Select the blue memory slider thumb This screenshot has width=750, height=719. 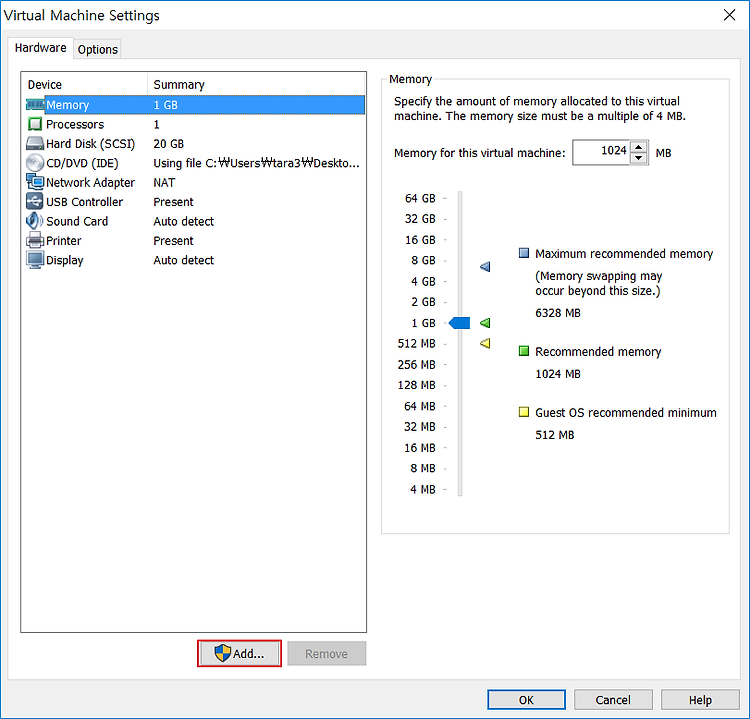tap(459, 323)
